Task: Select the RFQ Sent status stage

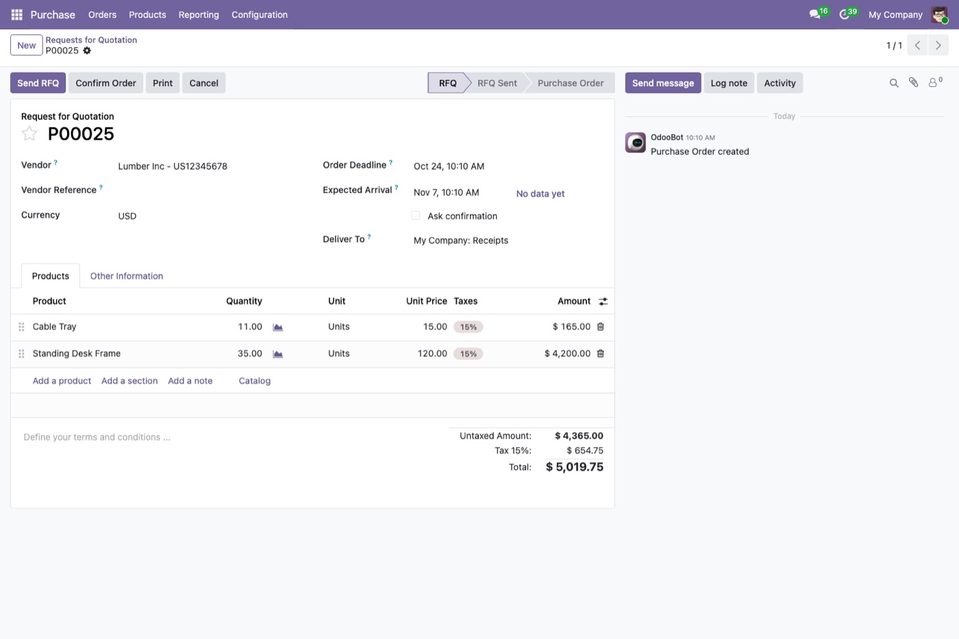Action: [497, 83]
